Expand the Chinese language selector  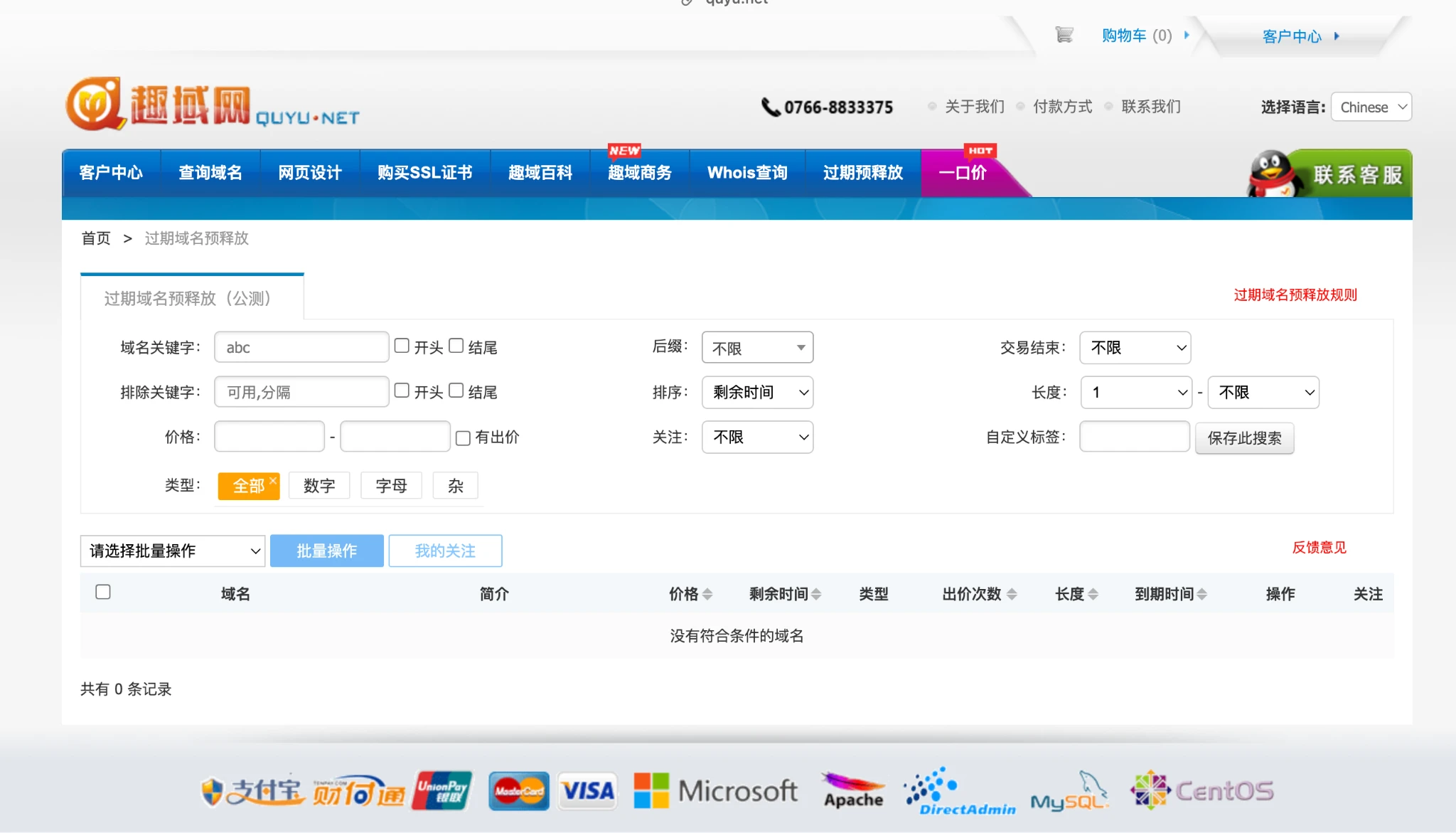[1371, 107]
